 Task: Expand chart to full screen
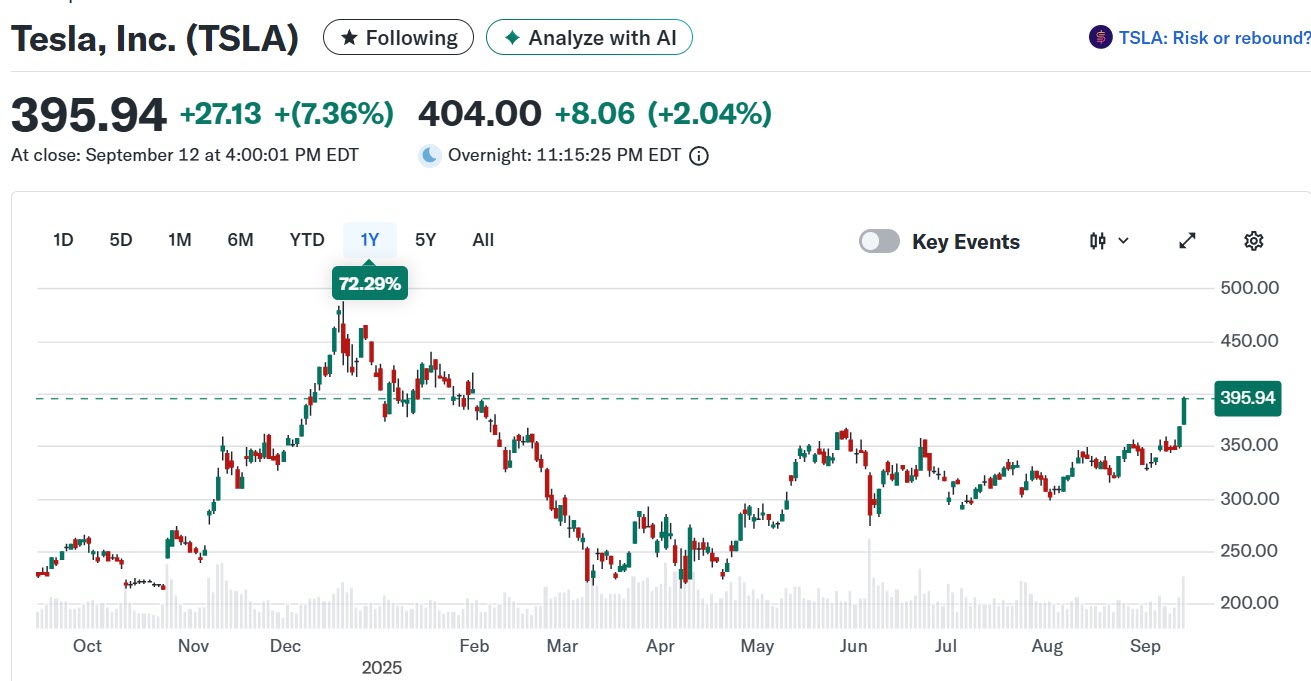coord(1187,241)
